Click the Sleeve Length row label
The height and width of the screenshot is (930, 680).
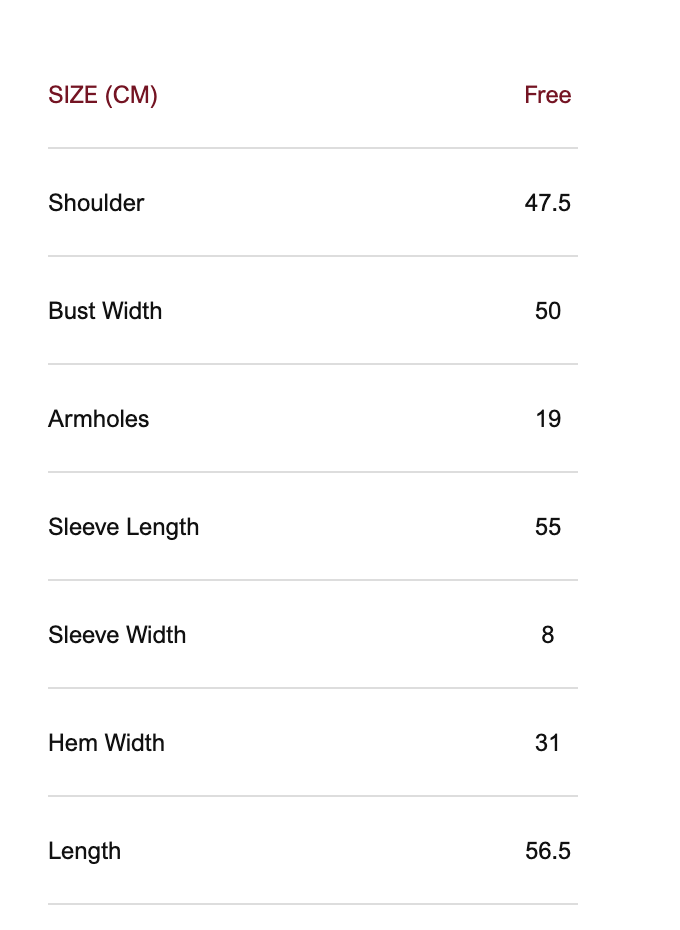[123, 527]
